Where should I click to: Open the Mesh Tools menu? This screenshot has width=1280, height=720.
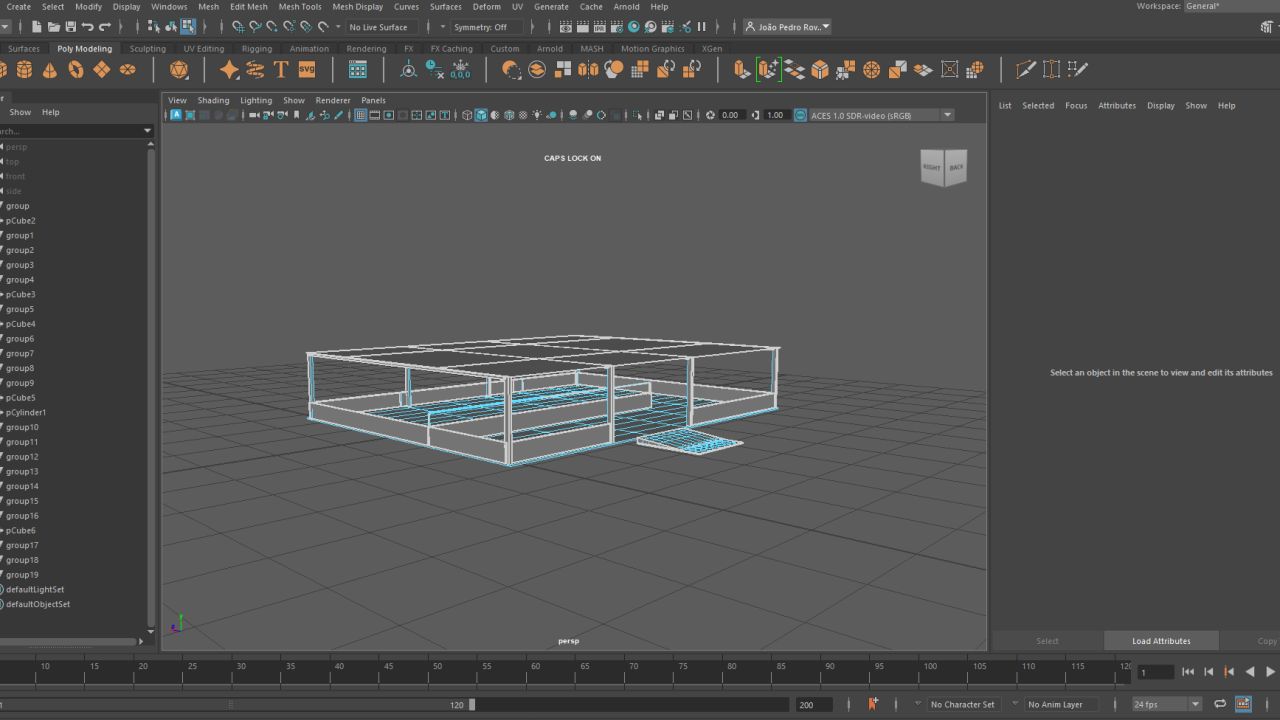(300, 6)
